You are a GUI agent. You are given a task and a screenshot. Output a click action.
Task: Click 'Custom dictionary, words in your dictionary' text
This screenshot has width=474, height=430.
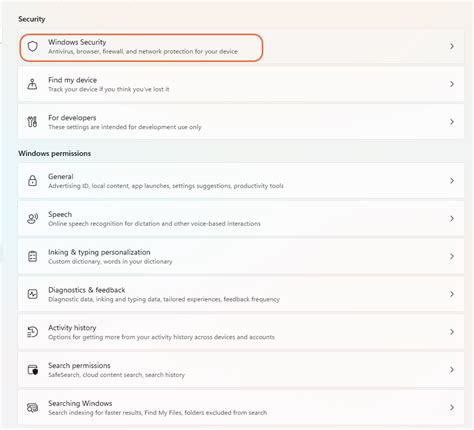pyautogui.click(x=110, y=261)
